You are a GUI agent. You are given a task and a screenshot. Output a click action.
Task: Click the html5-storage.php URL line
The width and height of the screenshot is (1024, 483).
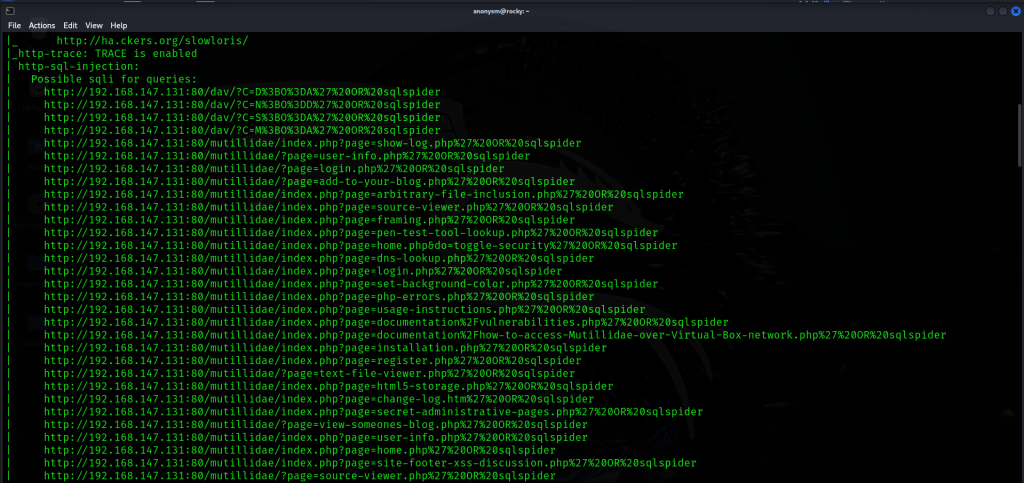[x=328, y=386]
